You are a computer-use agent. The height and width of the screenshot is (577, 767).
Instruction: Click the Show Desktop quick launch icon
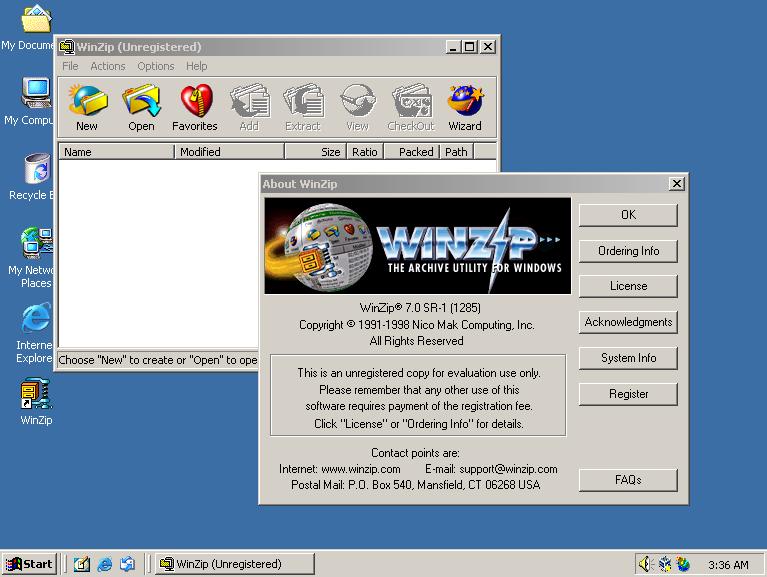point(82,564)
